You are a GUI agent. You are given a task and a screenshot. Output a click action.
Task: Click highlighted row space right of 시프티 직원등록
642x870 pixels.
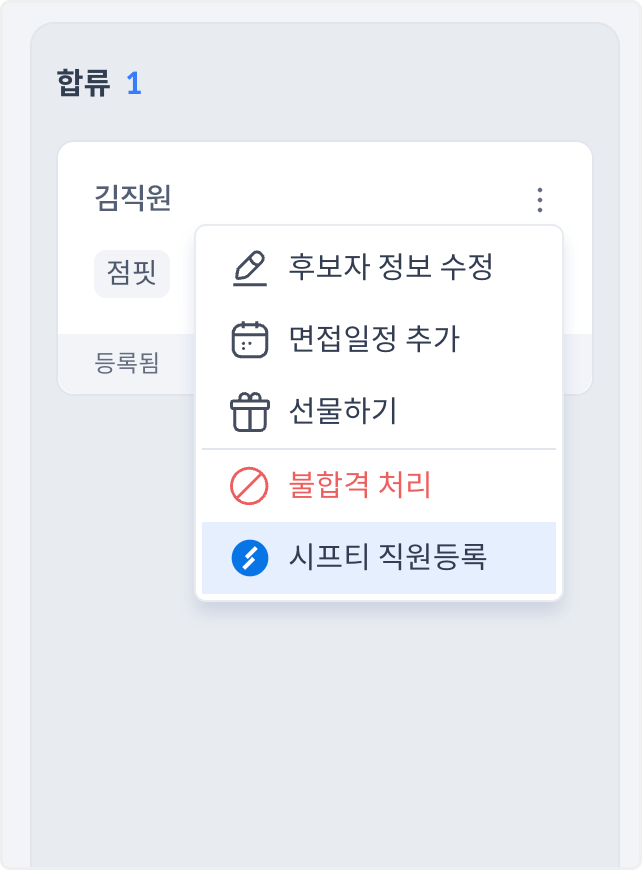(x=525, y=558)
